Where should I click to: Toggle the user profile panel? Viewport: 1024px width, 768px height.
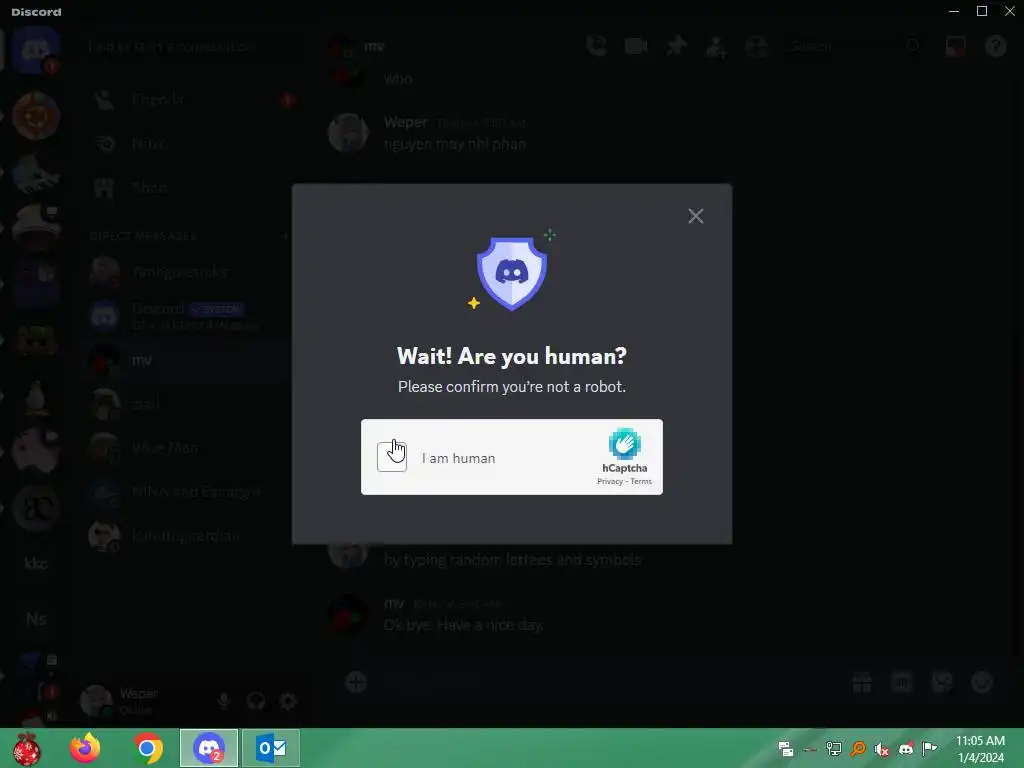756,46
